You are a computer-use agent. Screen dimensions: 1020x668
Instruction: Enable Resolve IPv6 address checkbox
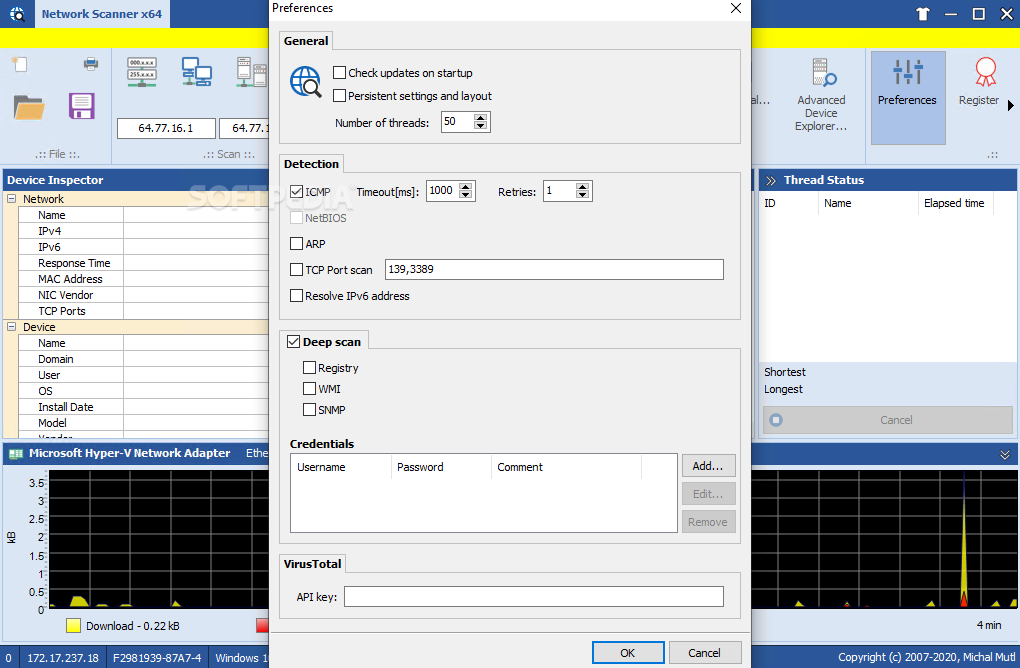coord(296,296)
